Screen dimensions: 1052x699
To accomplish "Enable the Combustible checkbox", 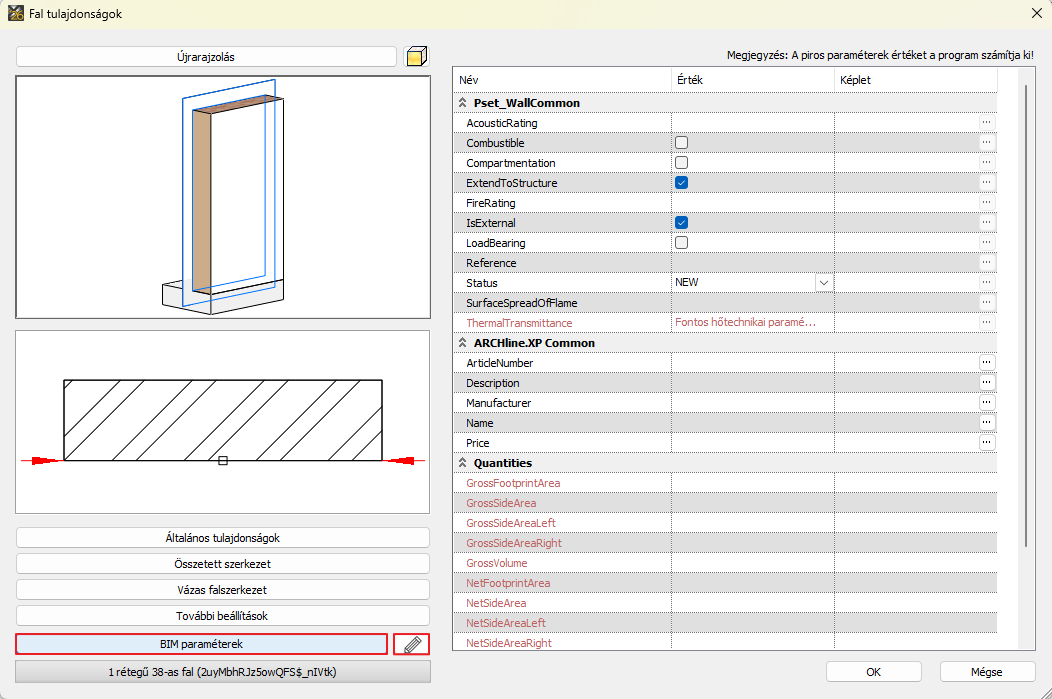I will click(x=681, y=143).
